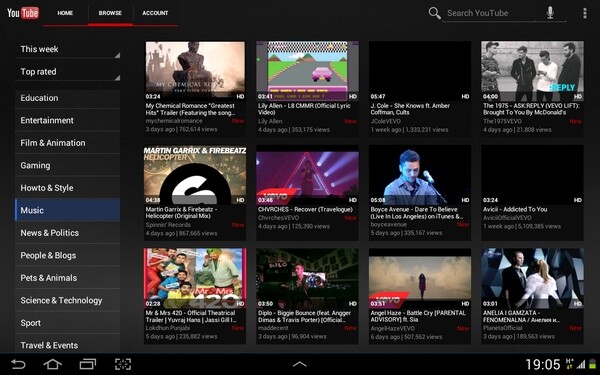Switch to the ACCOUNT tab

click(155, 13)
